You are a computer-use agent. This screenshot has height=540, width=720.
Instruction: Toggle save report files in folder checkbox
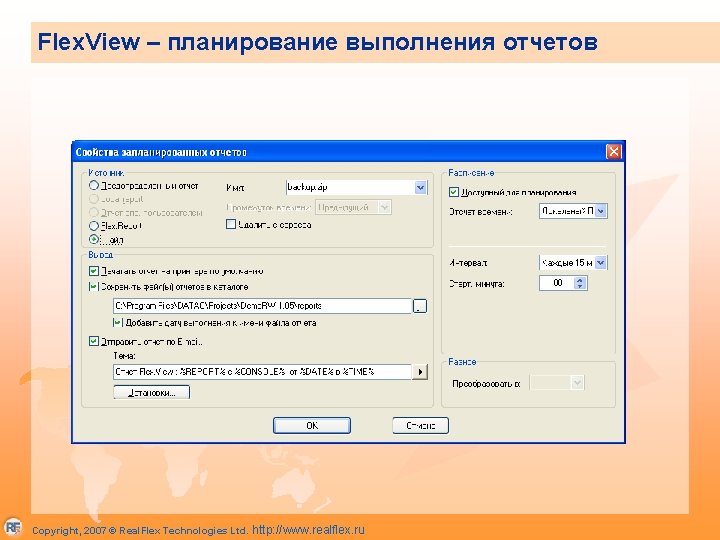point(94,287)
